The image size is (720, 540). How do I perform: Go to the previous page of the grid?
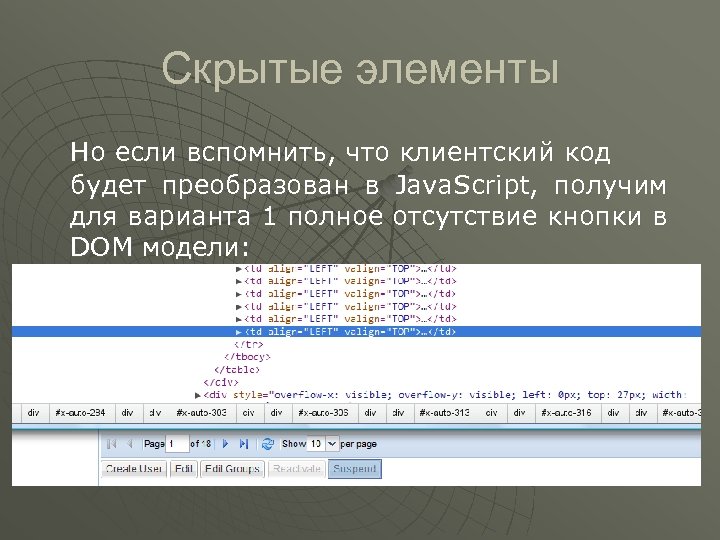130,444
